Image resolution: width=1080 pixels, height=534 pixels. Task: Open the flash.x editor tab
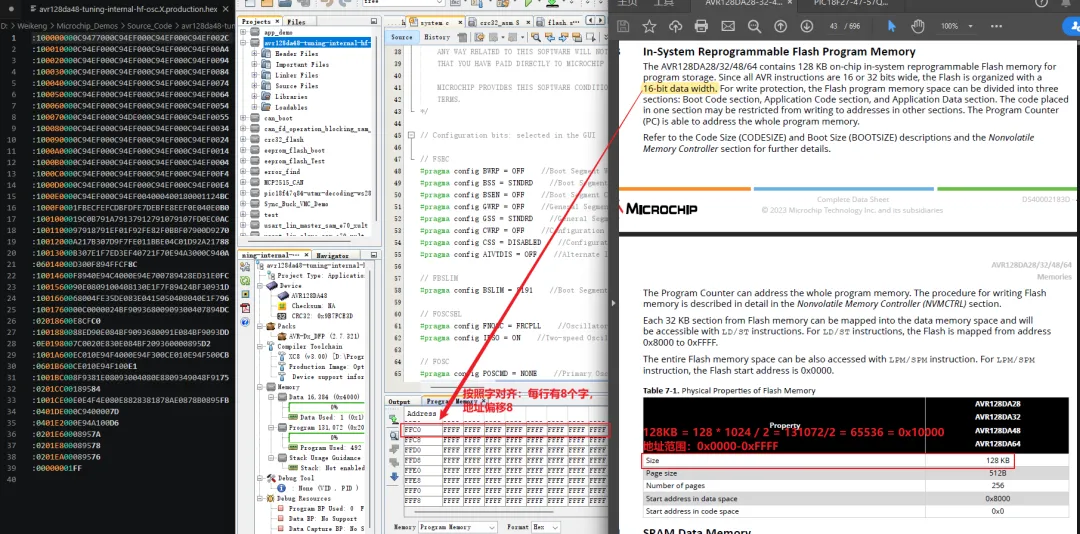[x=559, y=22]
